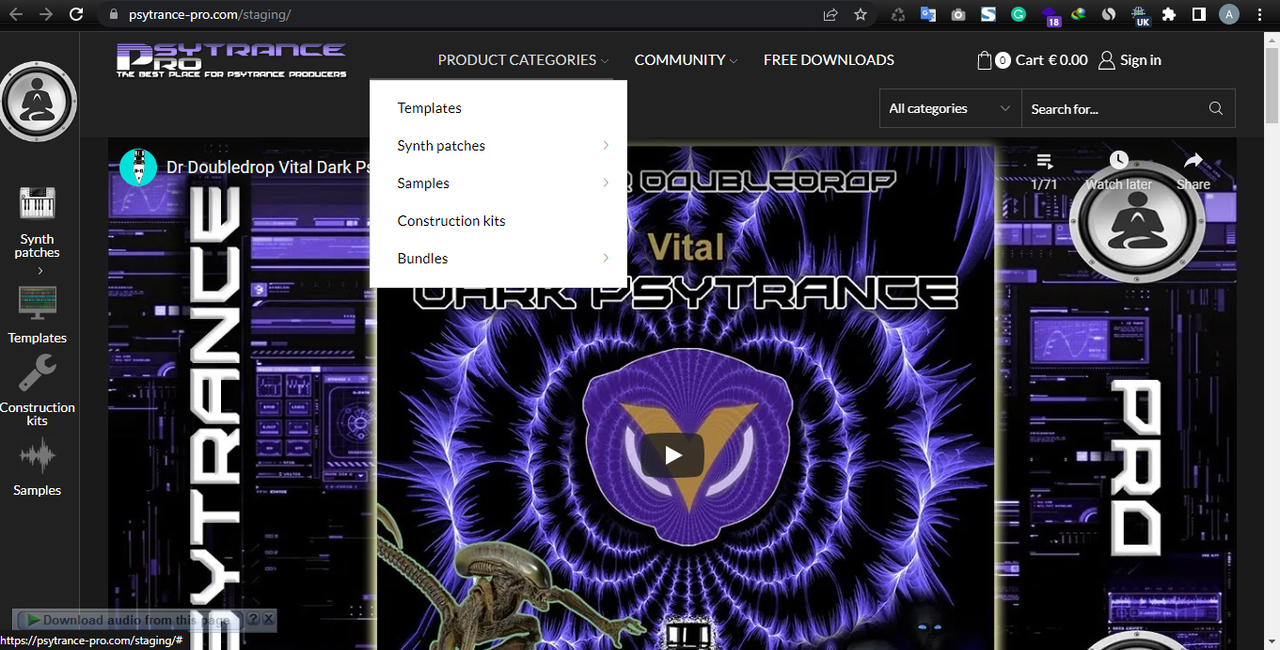Click the sidebar meditation logo
The width and height of the screenshot is (1280, 650).
pyautogui.click(x=37, y=101)
